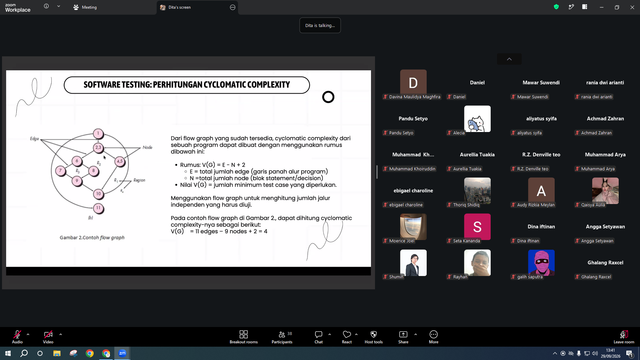The width and height of the screenshot is (640, 360).
Task: Toggle the view layout icon in title bar
Action: (x=585, y=7)
